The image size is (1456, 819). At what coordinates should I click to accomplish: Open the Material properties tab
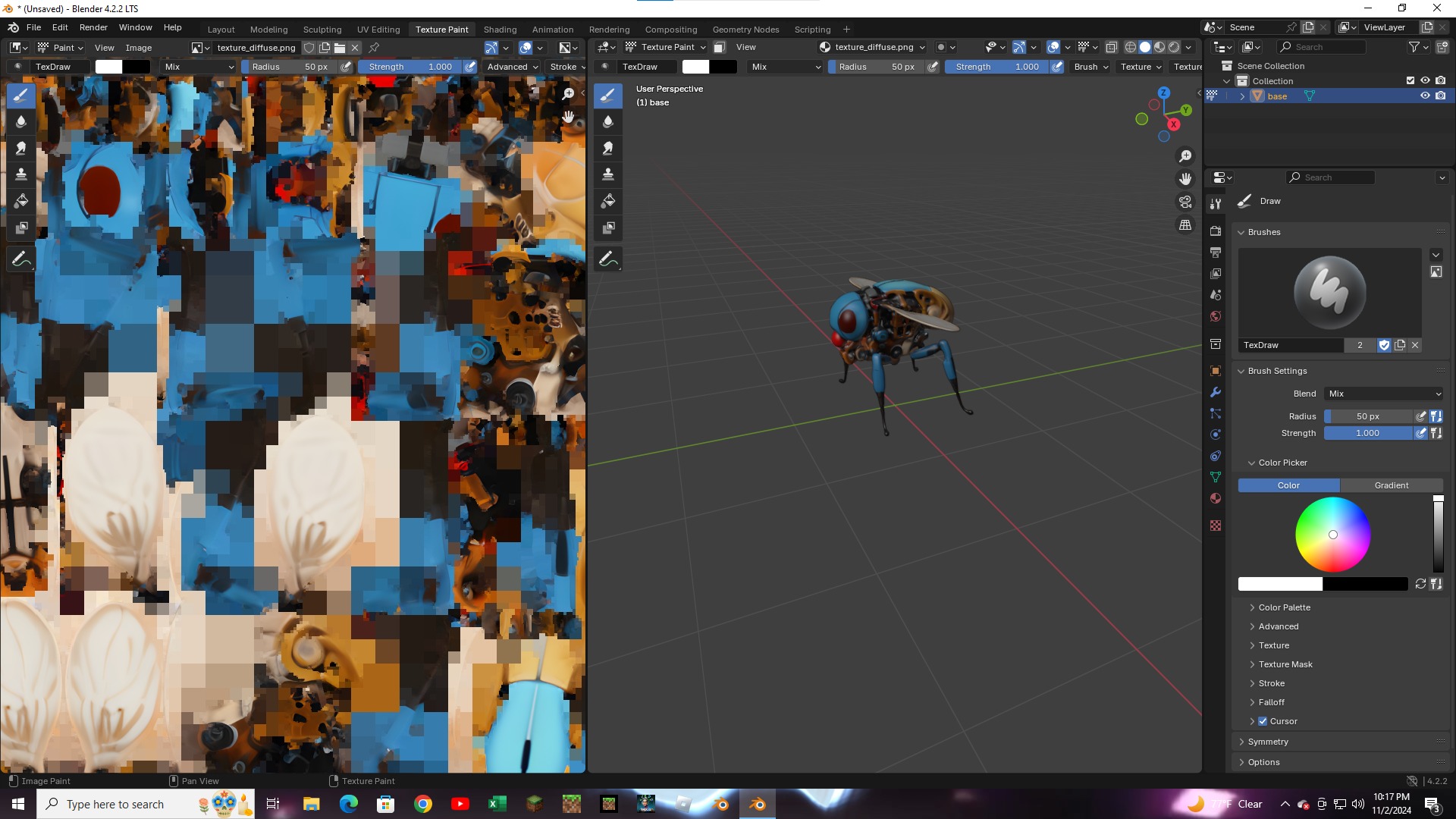click(1216, 498)
